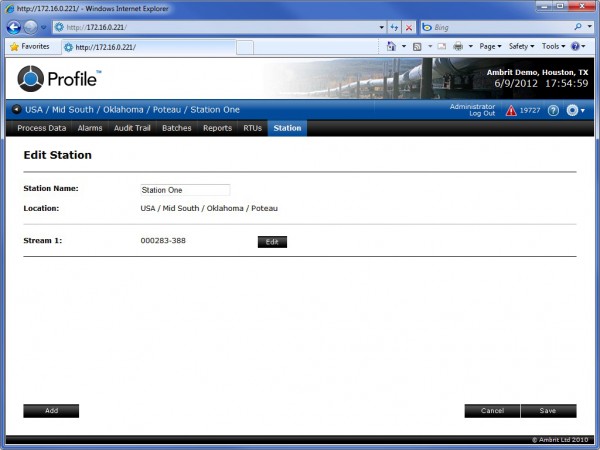This screenshot has width=600, height=450.
Task: Click the Oklahoma breadcrumb link
Action: pos(123,110)
